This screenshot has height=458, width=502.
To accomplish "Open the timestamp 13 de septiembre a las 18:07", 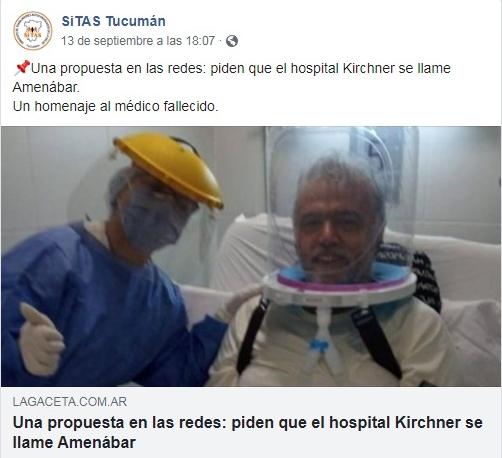I will click(138, 41).
